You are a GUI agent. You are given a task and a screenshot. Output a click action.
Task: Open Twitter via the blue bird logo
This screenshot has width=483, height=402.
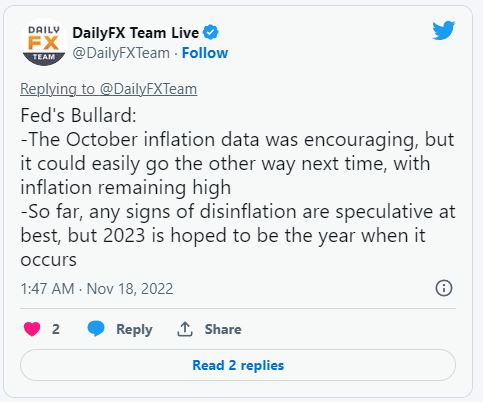coord(444,30)
